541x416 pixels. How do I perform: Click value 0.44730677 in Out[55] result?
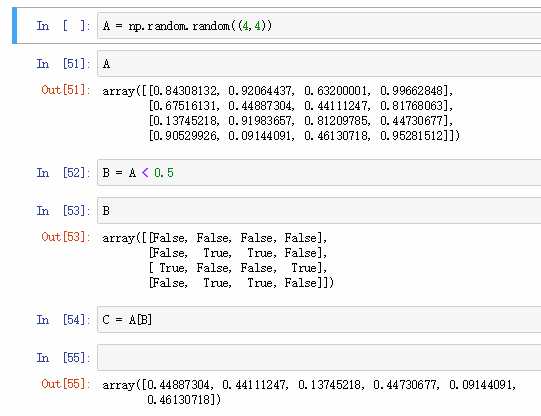click(405, 385)
